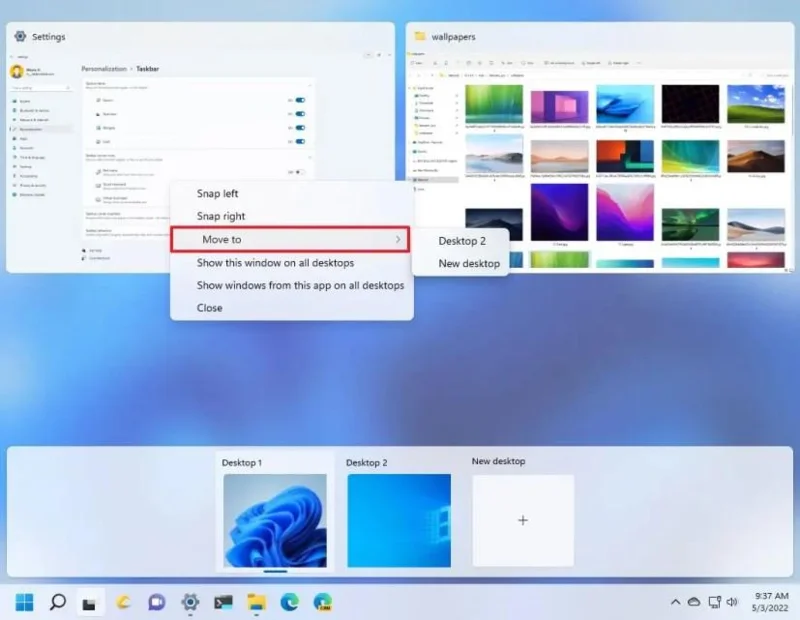This screenshot has height=620, width=800.
Task: Click Sort in wallpapers Explorer toolbar
Action: [506, 63]
